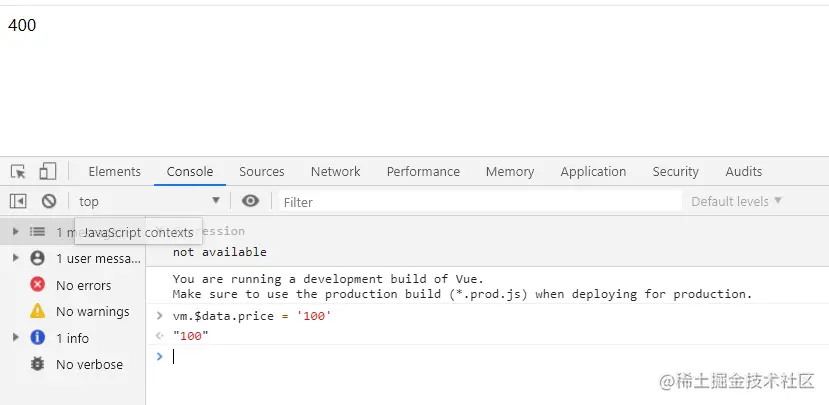This screenshot has width=829, height=405.
Task: Toggle the device toolbar icon
Action: point(48,171)
